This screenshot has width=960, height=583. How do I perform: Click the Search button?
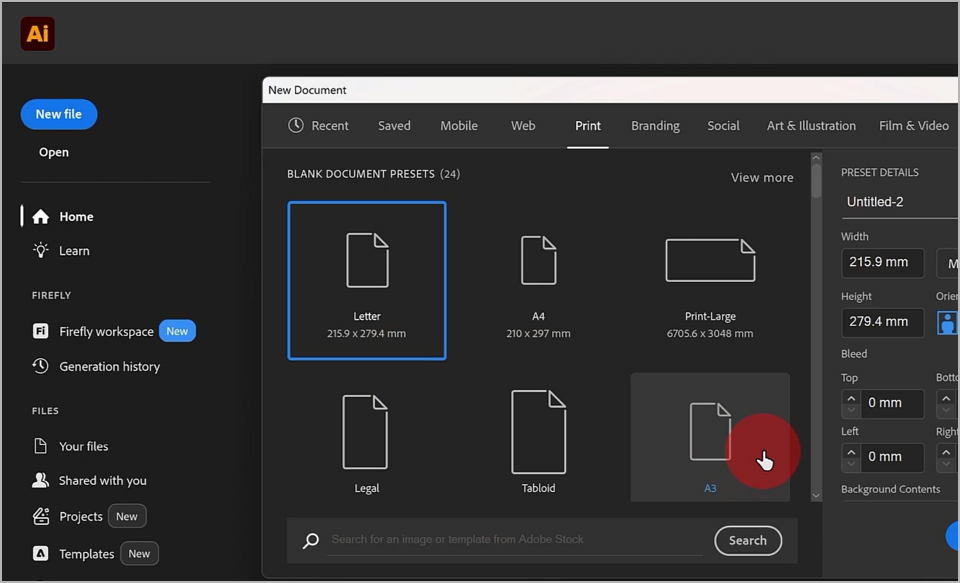748,541
